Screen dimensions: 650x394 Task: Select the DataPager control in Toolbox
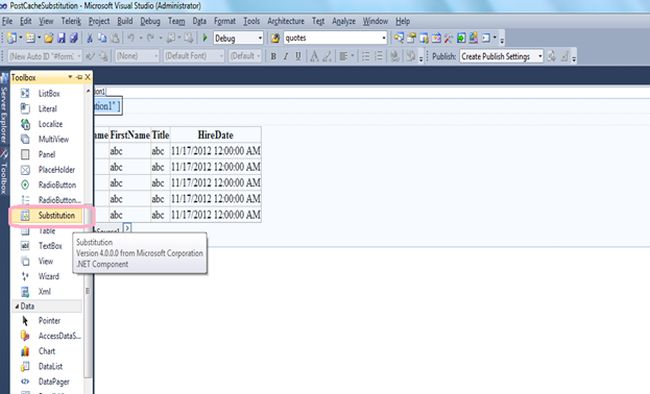click(x=47, y=382)
